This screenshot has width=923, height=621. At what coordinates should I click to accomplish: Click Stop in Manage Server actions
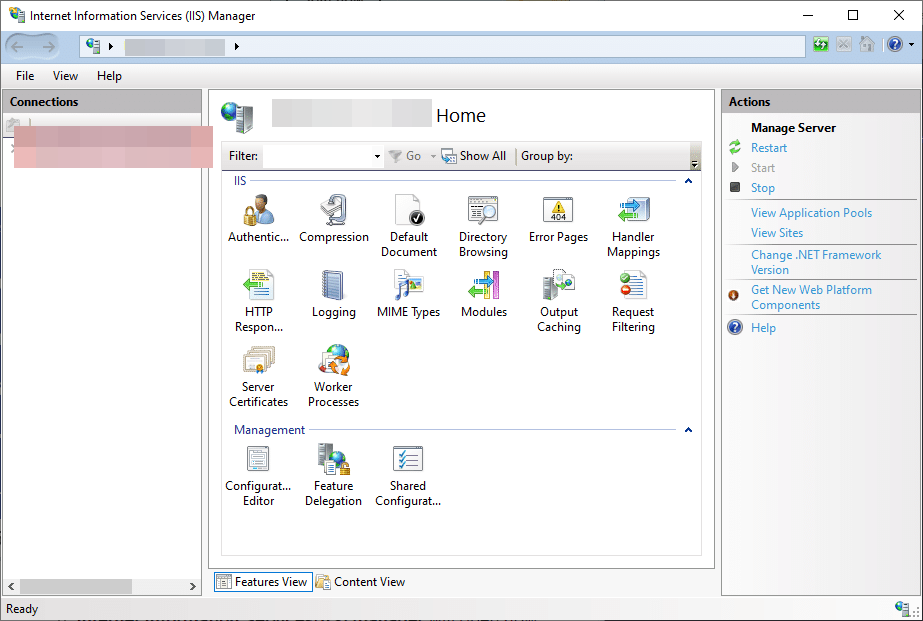coord(763,188)
